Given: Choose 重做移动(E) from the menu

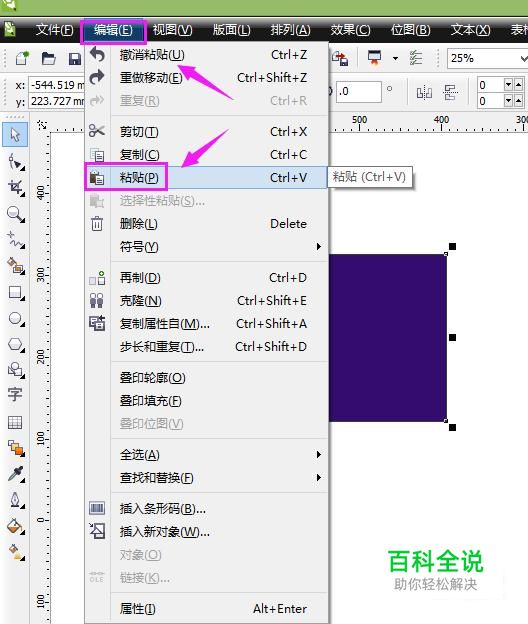Looking at the screenshot, I should coord(207,78).
